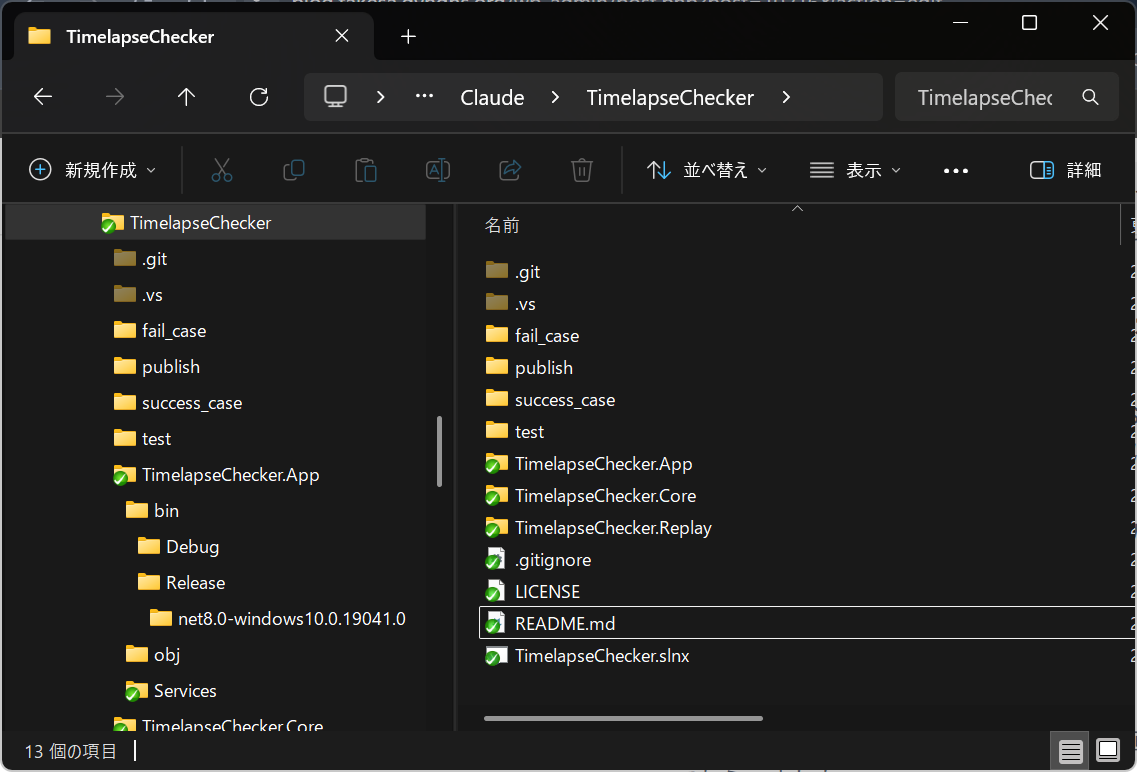The width and height of the screenshot is (1137, 772).
Task: Click the search magnifier icon
Action: pyautogui.click(x=1090, y=97)
